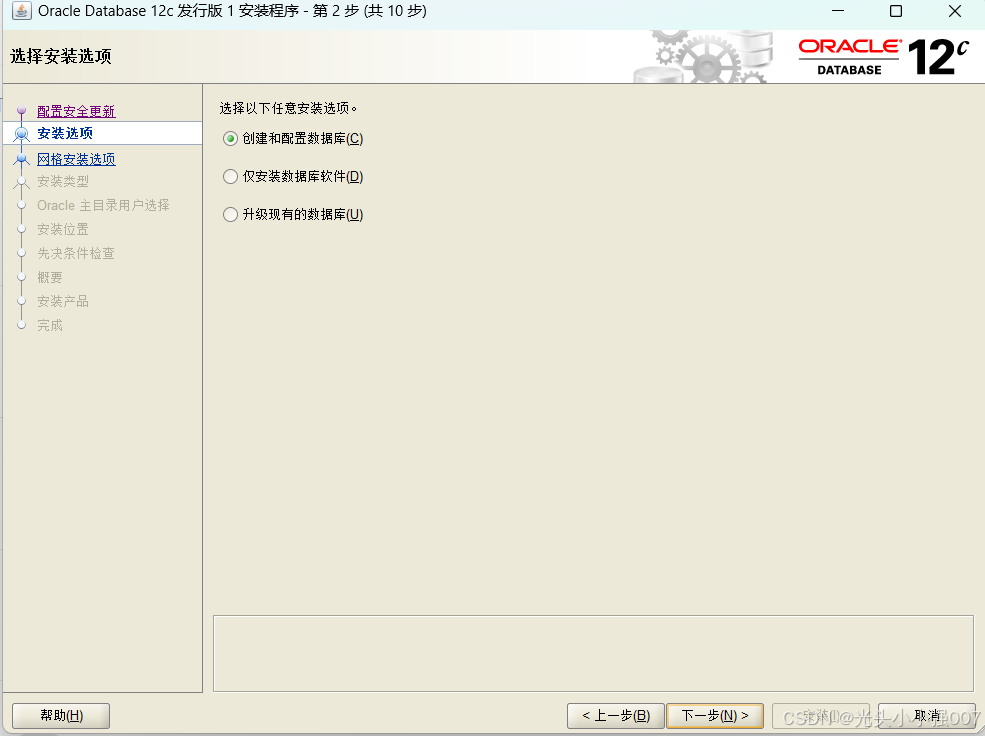
Task: Open the 网格安装选项 step link
Action: pos(77,158)
